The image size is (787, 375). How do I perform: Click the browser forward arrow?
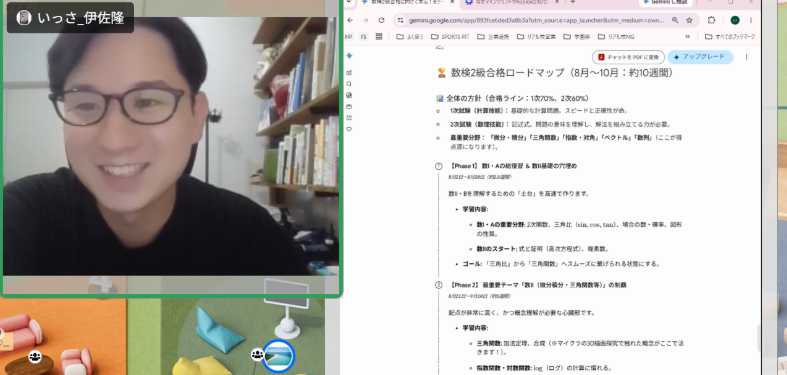click(365, 21)
